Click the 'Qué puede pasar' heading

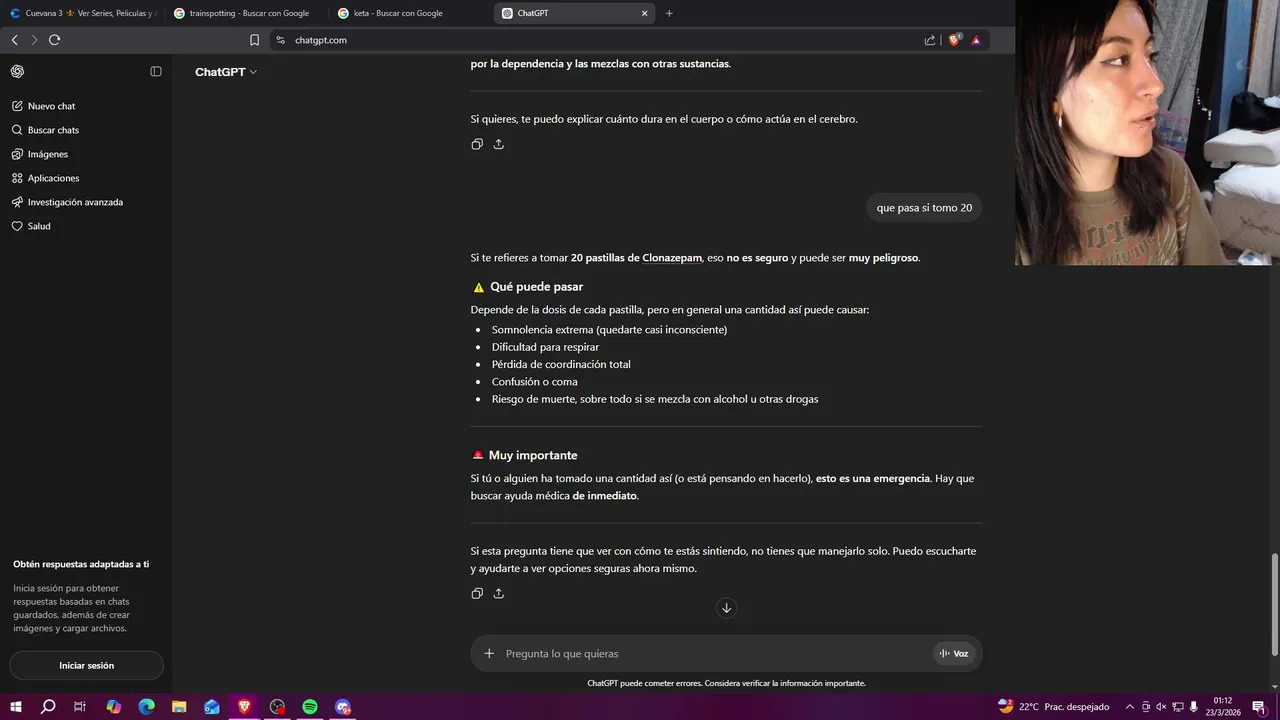pyautogui.click(x=536, y=287)
